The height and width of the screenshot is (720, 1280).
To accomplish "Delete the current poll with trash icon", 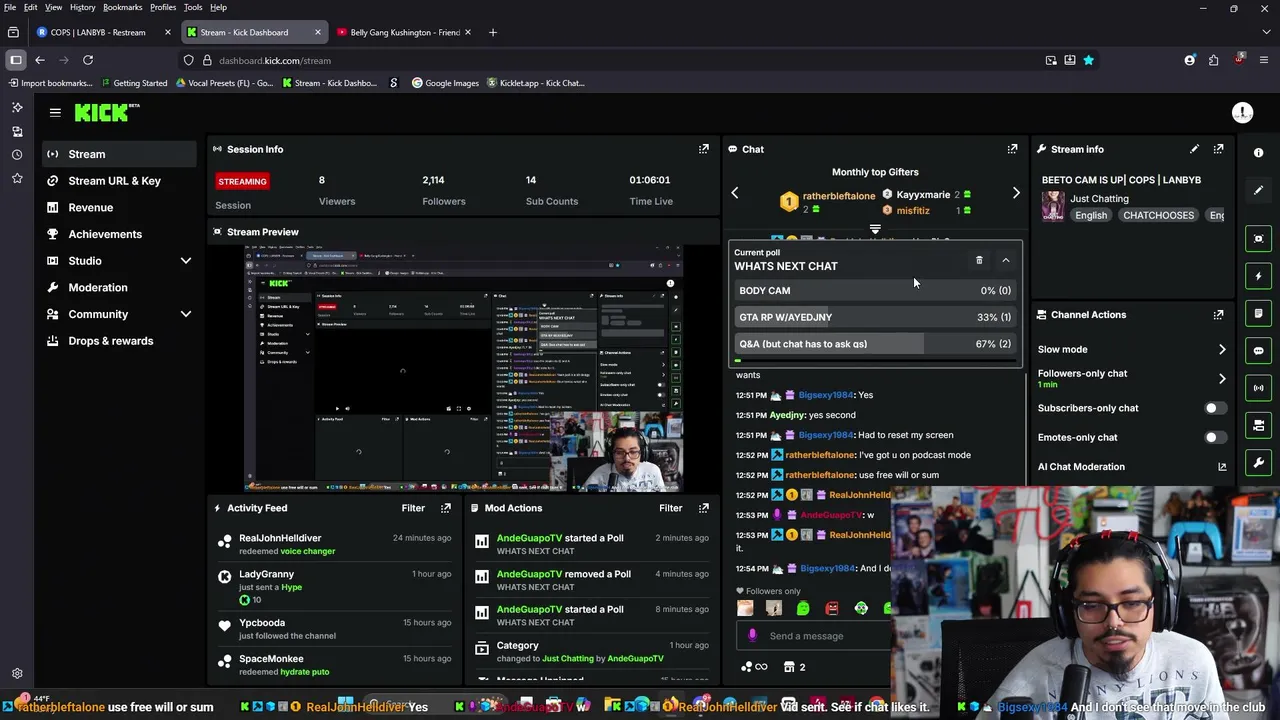I will (979, 260).
